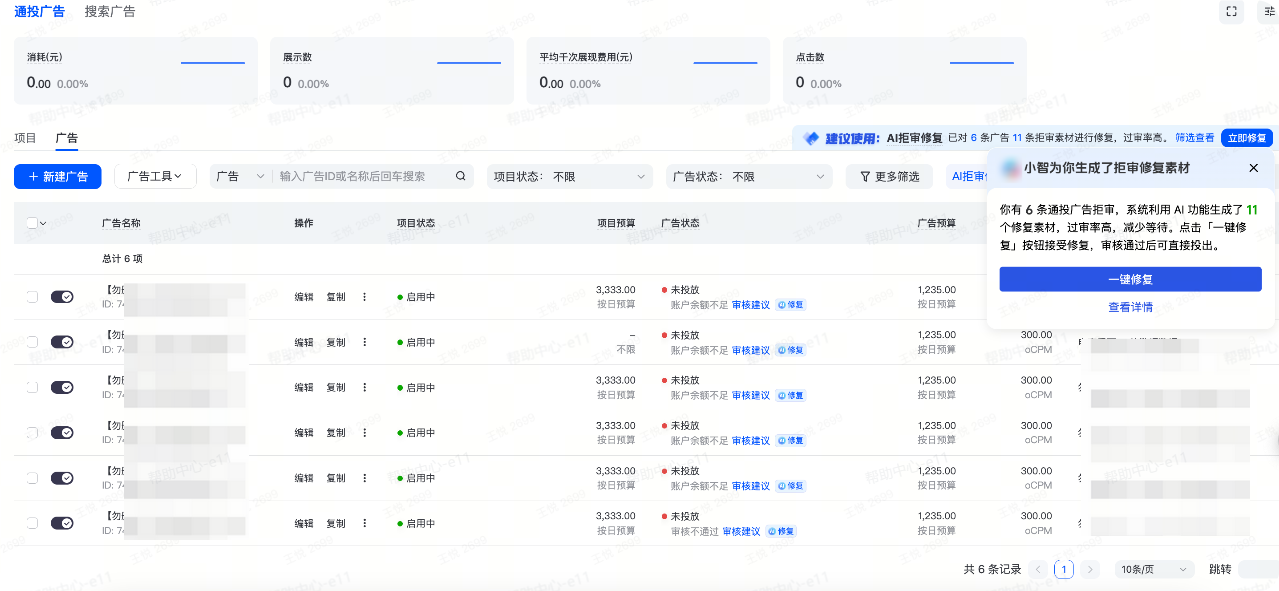Enter fullscreen with the expand icon
This screenshot has width=1279, height=591.
click(x=1232, y=12)
